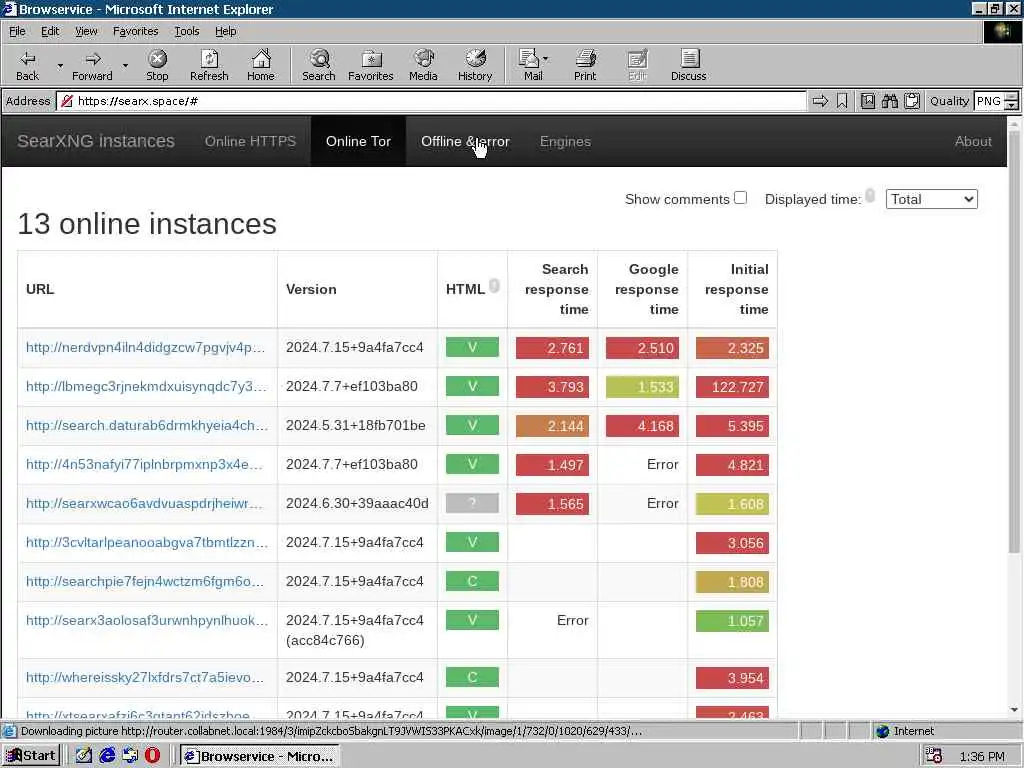Open the About page link
The height and width of the screenshot is (768, 1024).
point(972,141)
